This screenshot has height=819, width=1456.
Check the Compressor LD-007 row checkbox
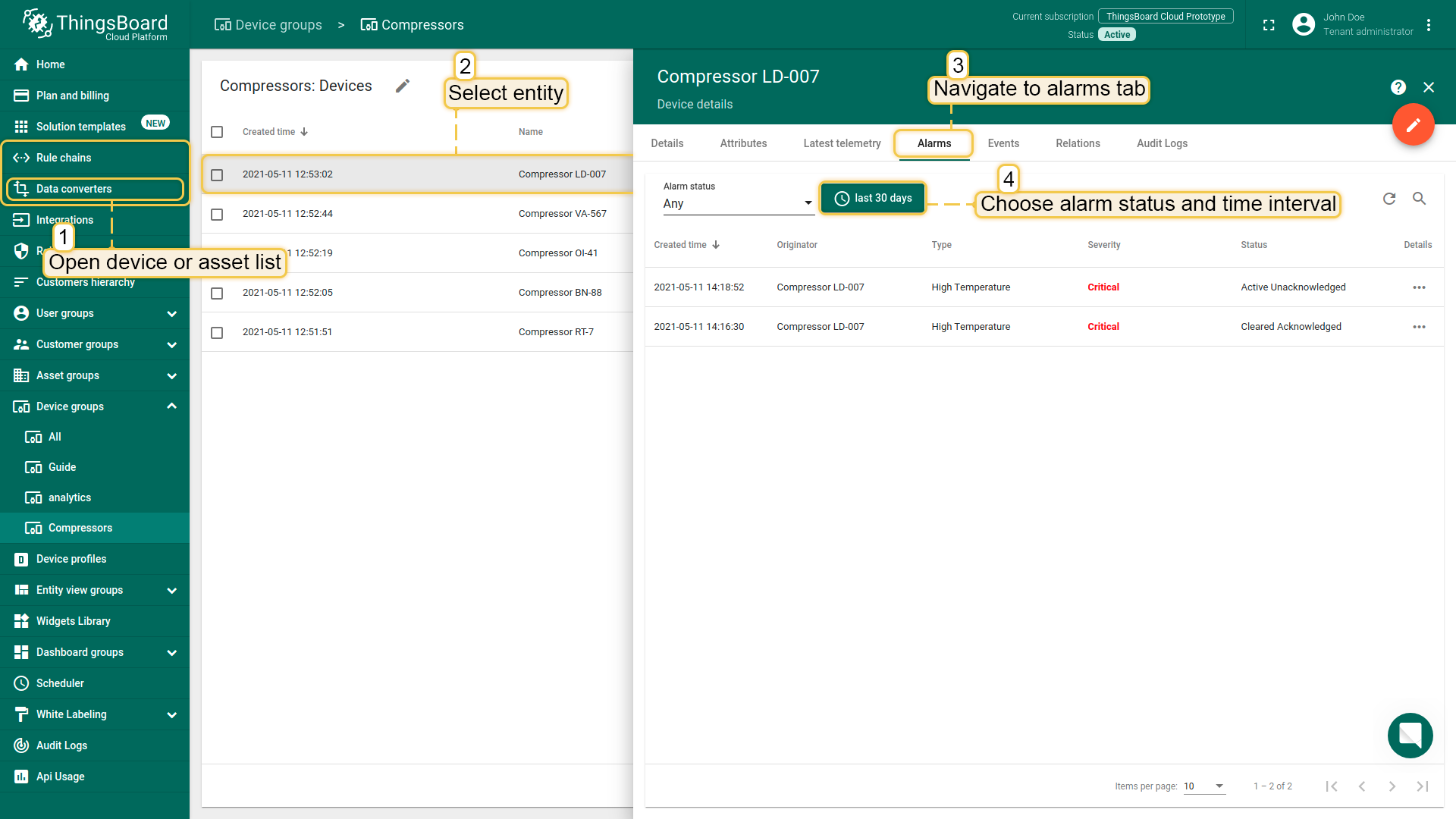pyautogui.click(x=217, y=174)
